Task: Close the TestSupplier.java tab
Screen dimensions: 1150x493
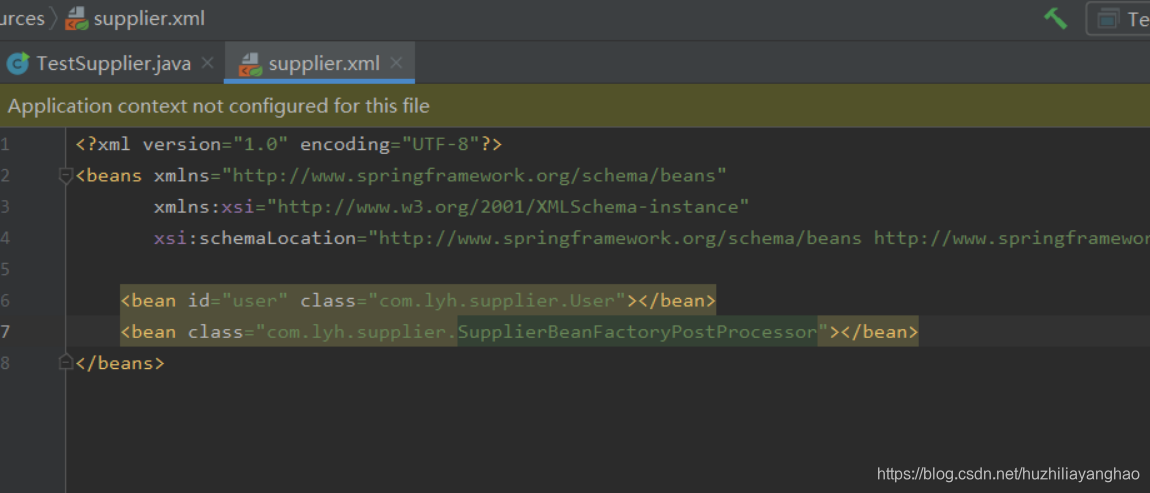Action: (208, 63)
